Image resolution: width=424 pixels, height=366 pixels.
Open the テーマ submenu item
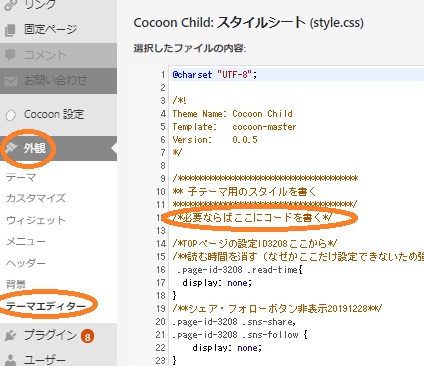tap(21, 177)
